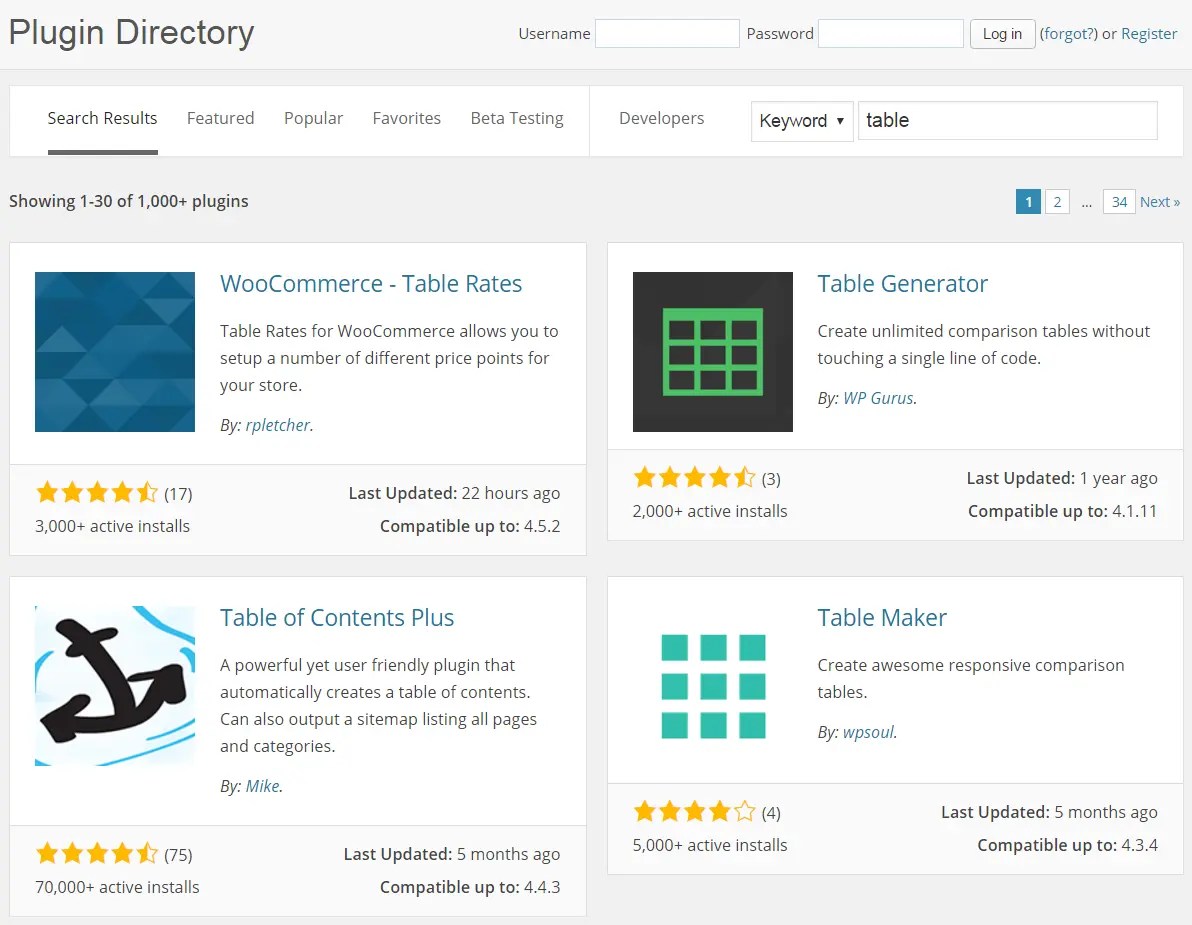Image resolution: width=1192 pixels, height=925 pixels.
Task: Click the (17) rating count
Action: [x=179, y=494]
